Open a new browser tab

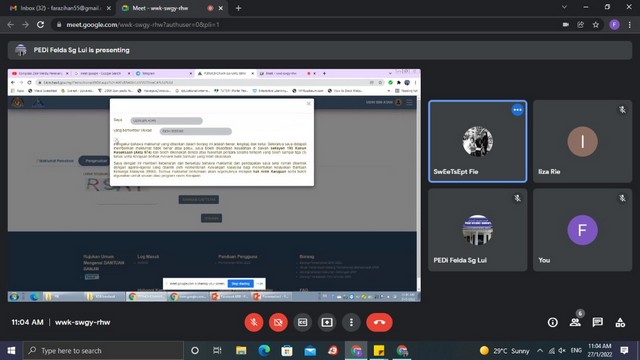[238, 8]
